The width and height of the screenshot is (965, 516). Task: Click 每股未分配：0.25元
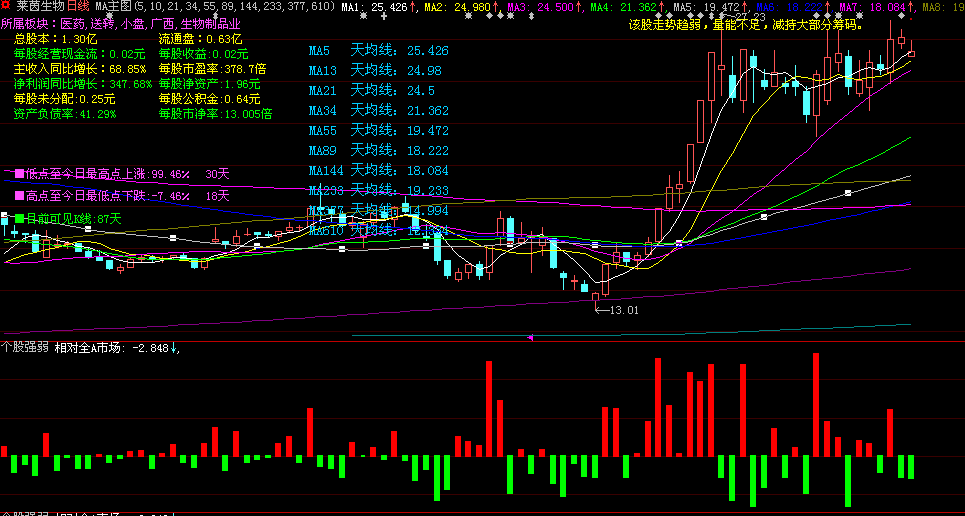point(65,99)
